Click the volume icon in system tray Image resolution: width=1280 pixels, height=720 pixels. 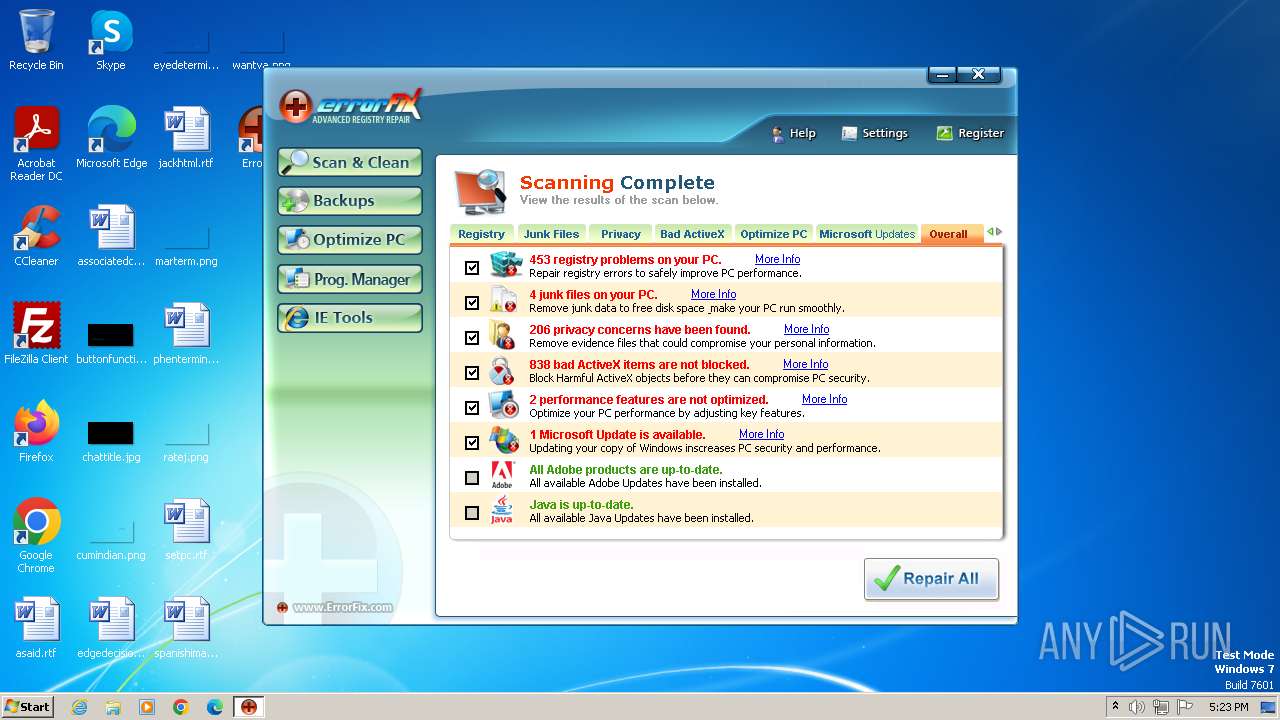pyautogui.click(x=1136, y=707)
